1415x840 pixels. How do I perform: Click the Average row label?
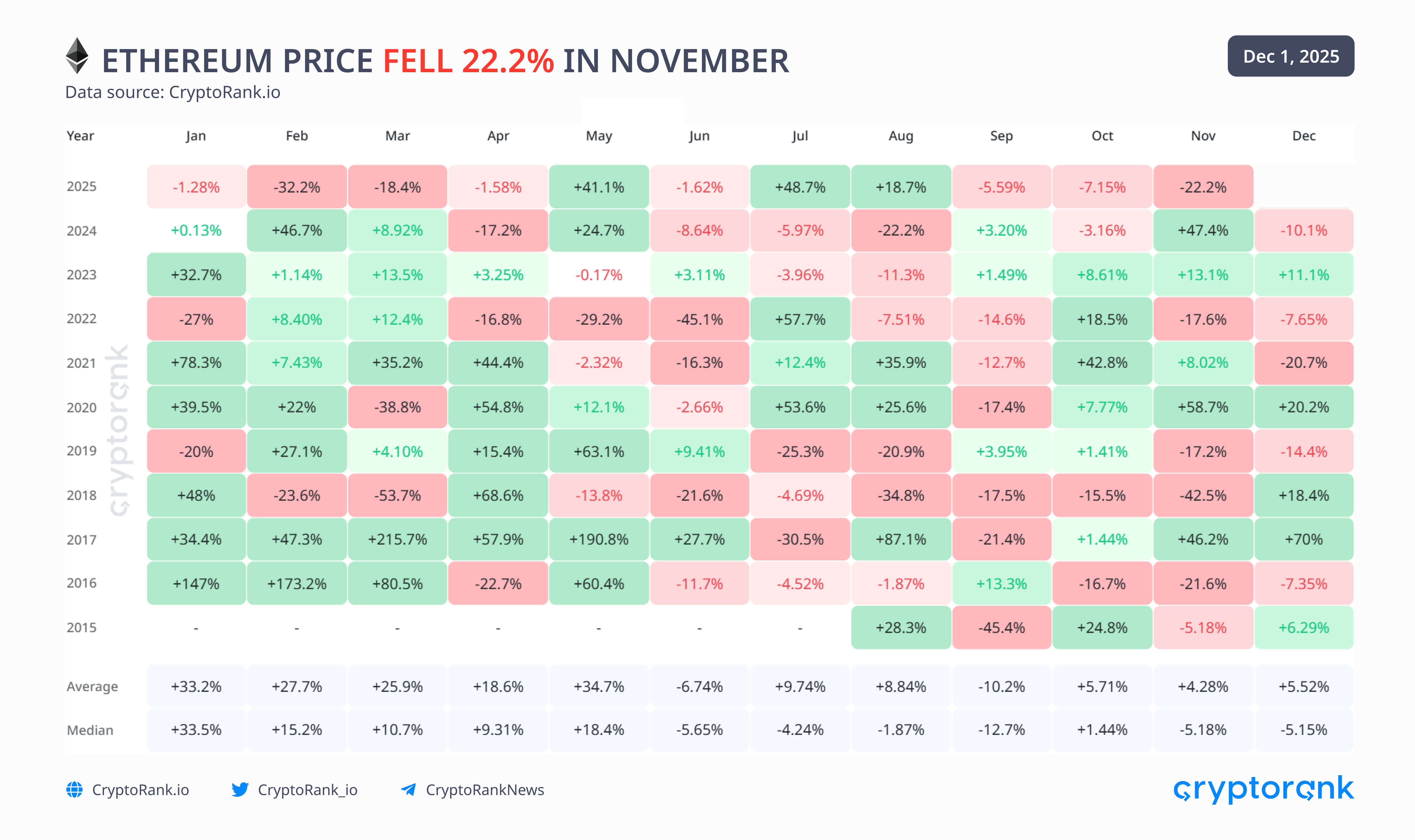tap(92, 686)
